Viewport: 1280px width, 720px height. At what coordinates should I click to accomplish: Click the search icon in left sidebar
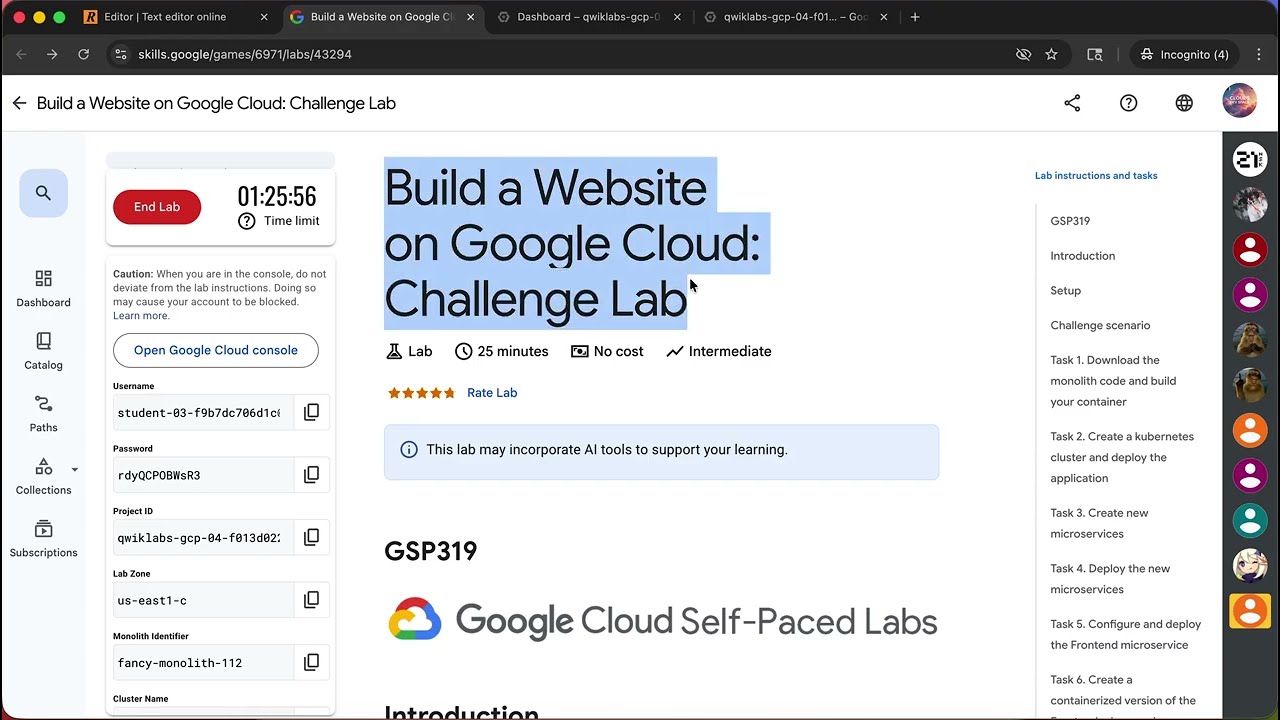[43, 193]
